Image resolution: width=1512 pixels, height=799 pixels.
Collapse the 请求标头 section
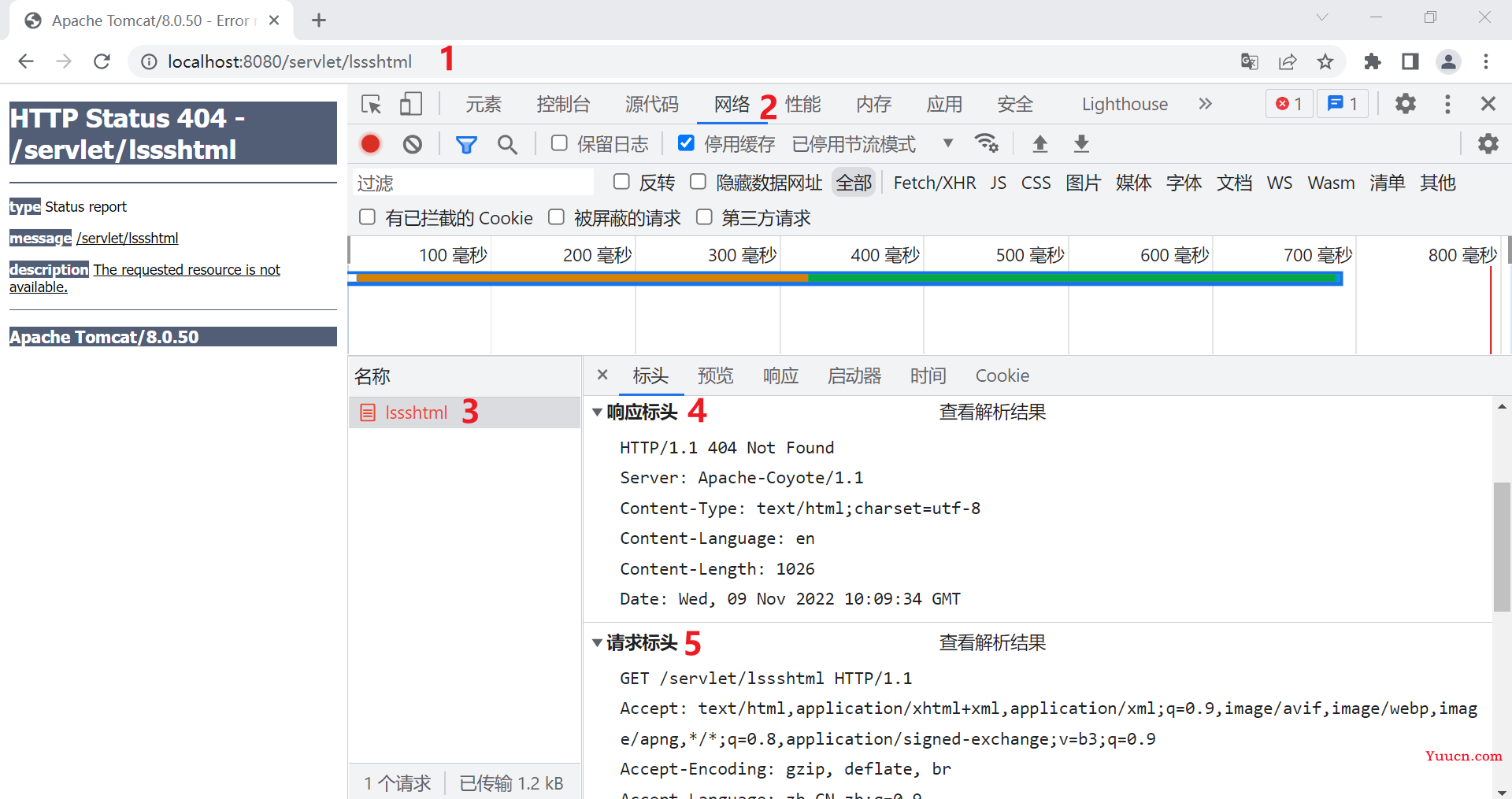pyautogui.click(x=597, y=642)
